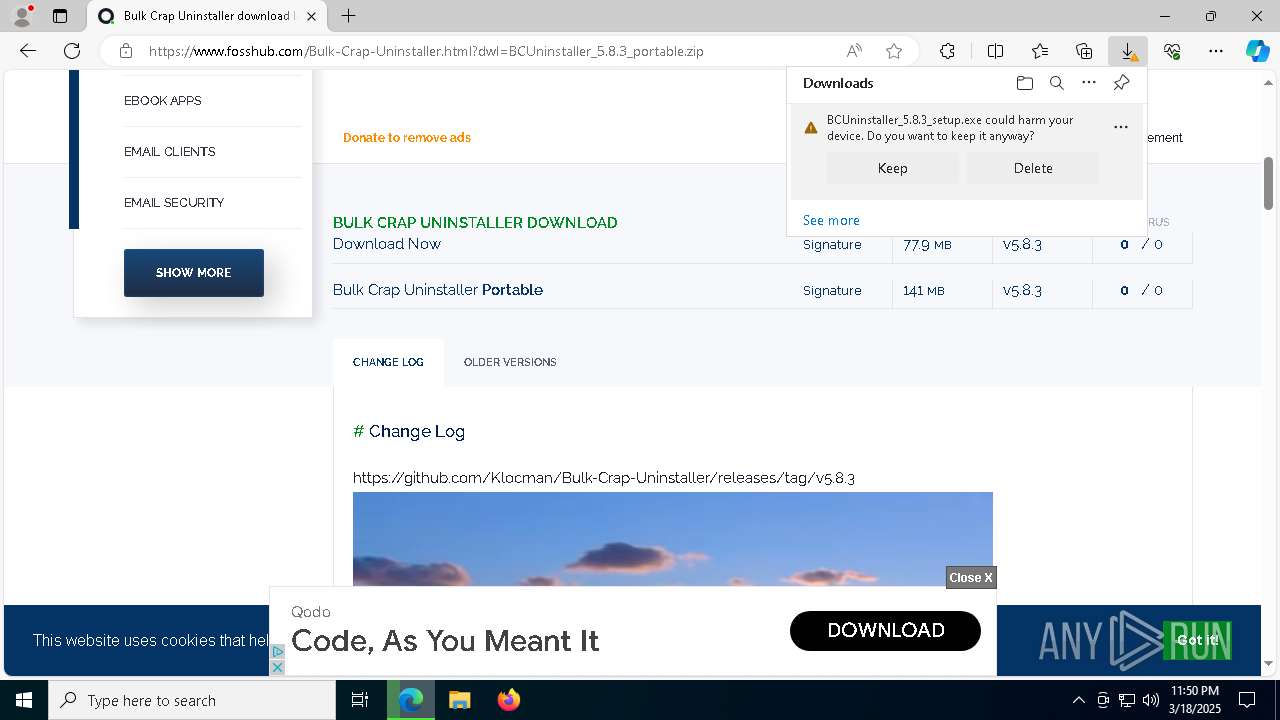Open the Windows Start menu
Screen dimensions: 1280x720
[24, 700]
